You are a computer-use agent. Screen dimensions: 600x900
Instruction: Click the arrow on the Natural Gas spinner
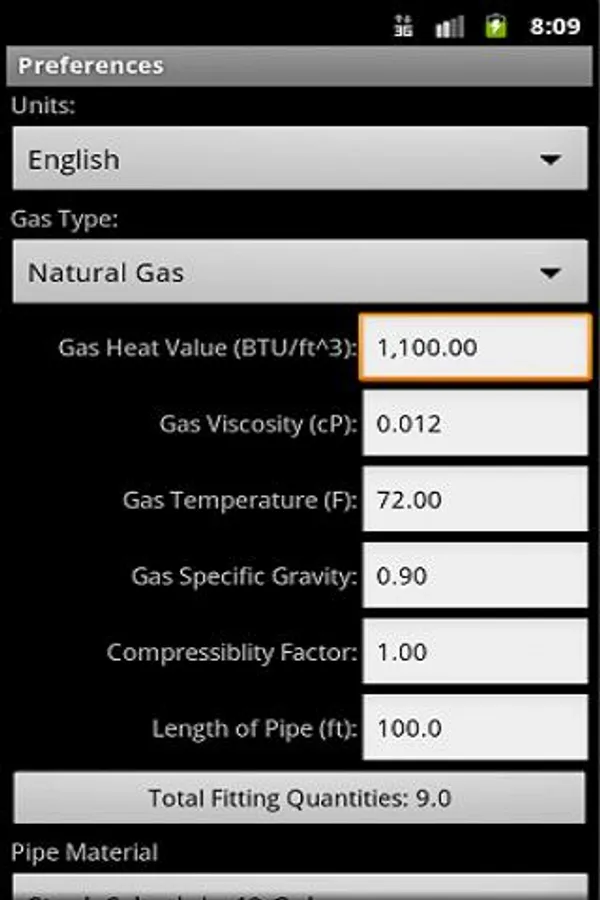pos(550,273)
